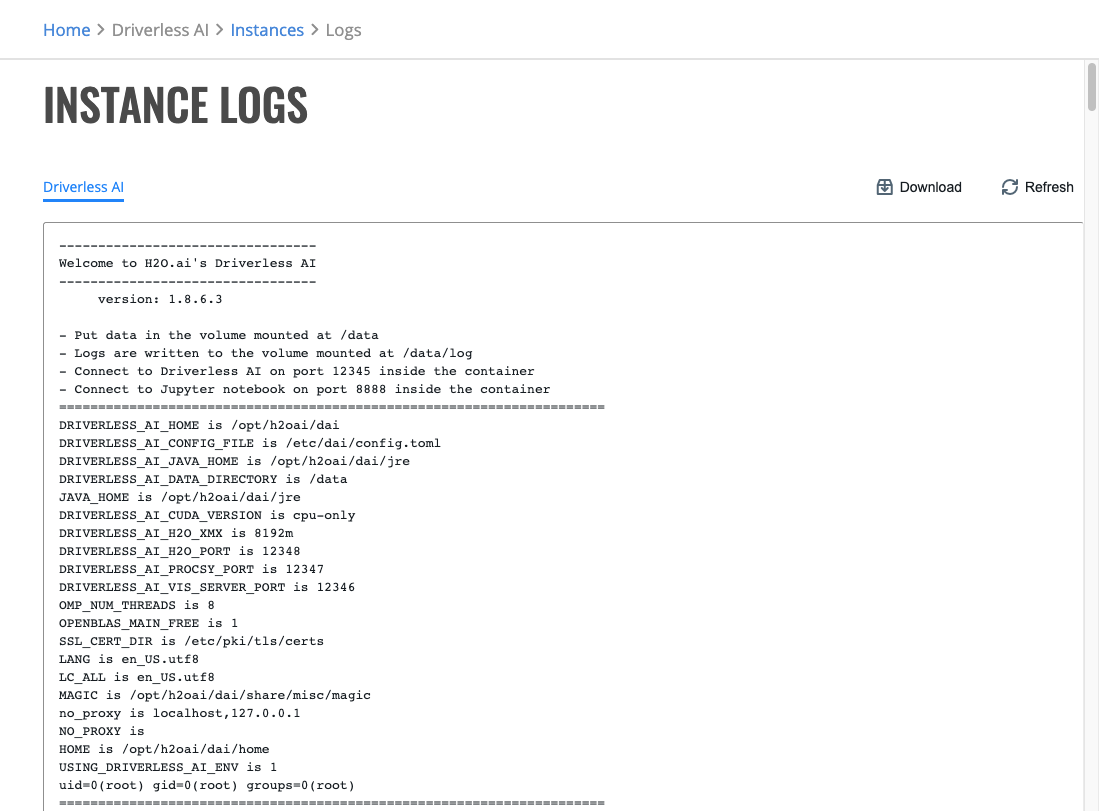This screenshot has height=811, width=1110.
Task: Click the DRIVERLESS_AI_CUDA_VERSION cpu-only line
Action: tap(207, 516)
